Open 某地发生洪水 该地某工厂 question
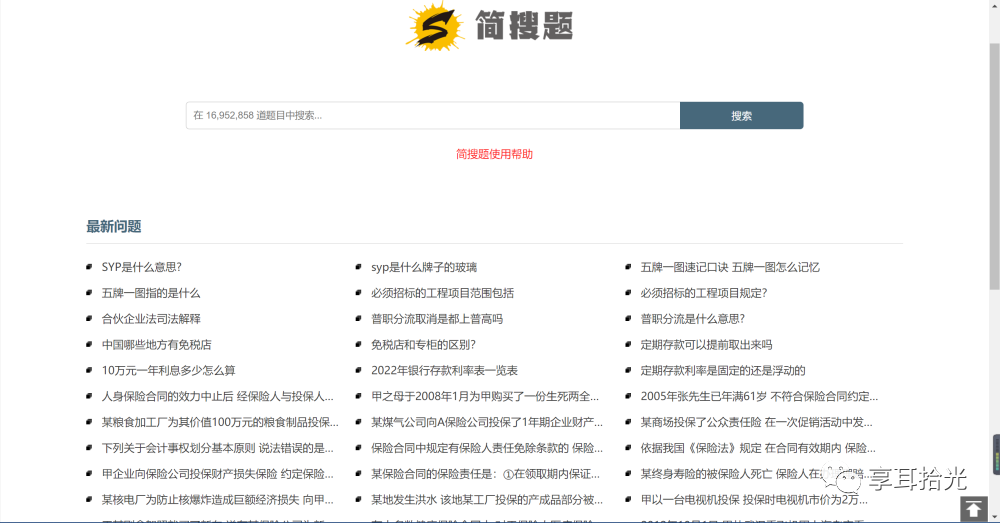Screen dimensions: 1000x523 tap(487, 500)
